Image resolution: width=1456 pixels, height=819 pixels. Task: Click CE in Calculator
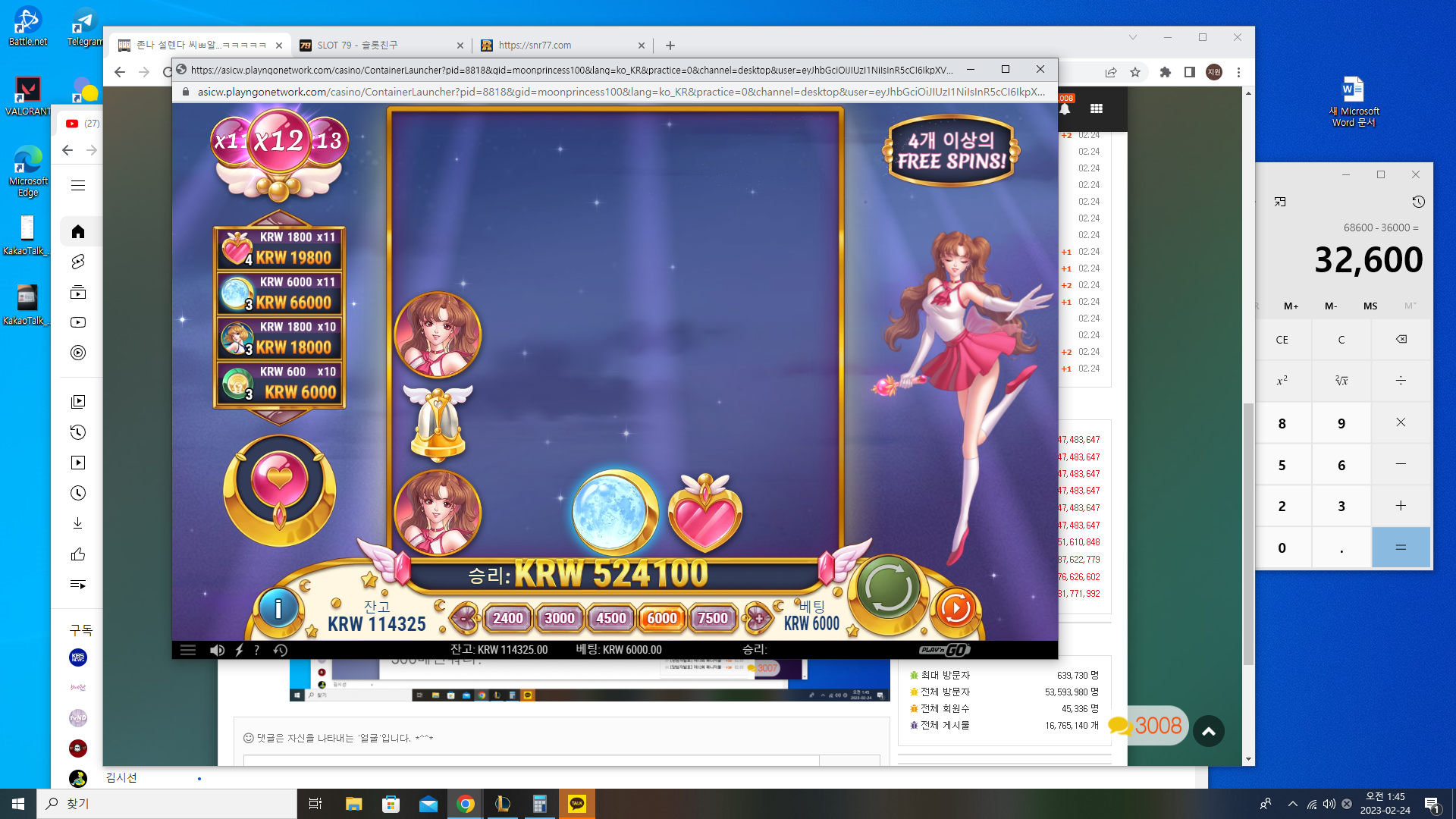point(1282,340)
